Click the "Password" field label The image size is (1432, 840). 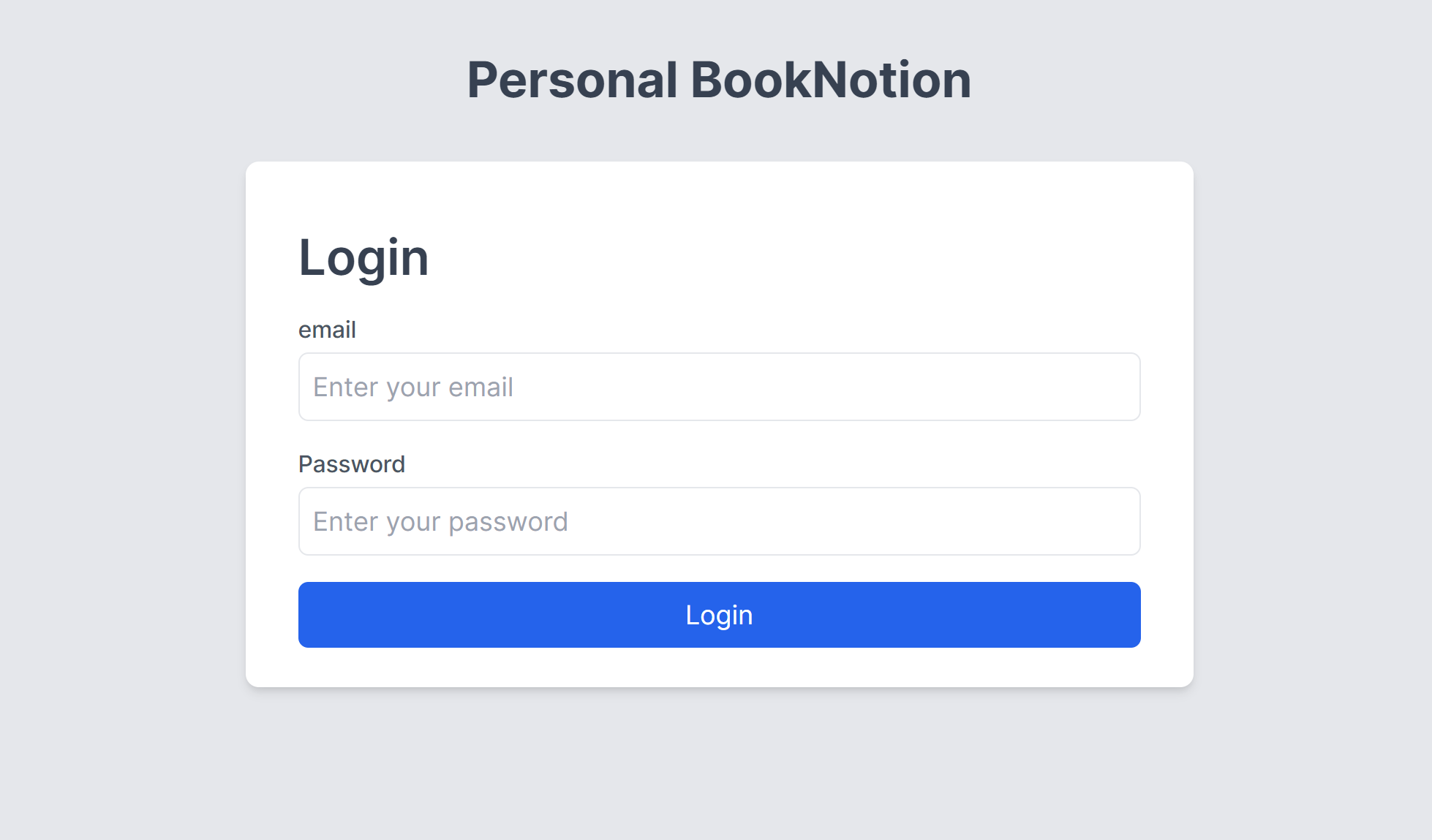tap(351, 464)
